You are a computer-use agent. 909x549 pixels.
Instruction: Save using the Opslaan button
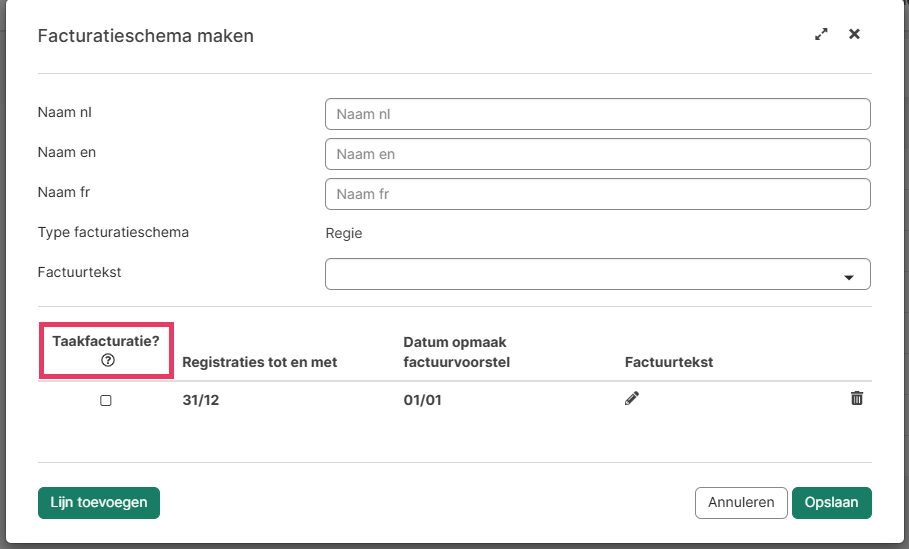coord(831,503)
